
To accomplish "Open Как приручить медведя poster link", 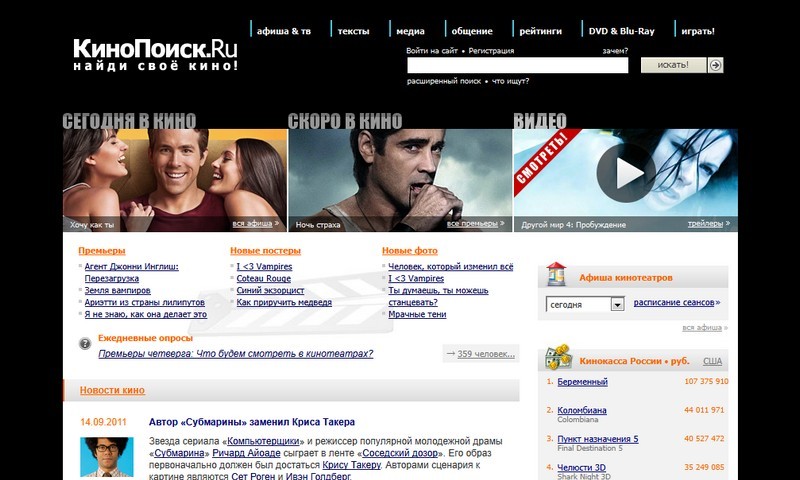I will tap(284, 302).
